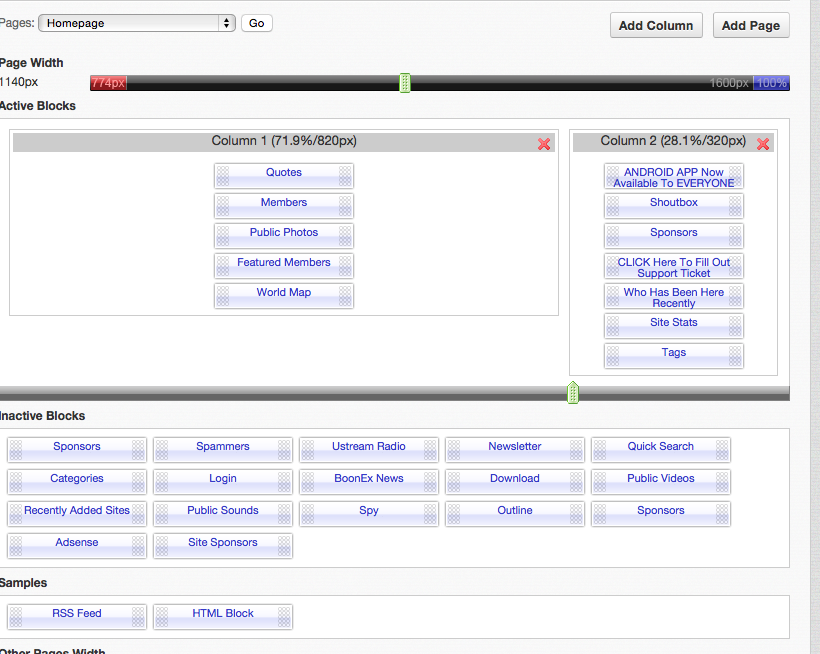Click the World Map block

284,293
